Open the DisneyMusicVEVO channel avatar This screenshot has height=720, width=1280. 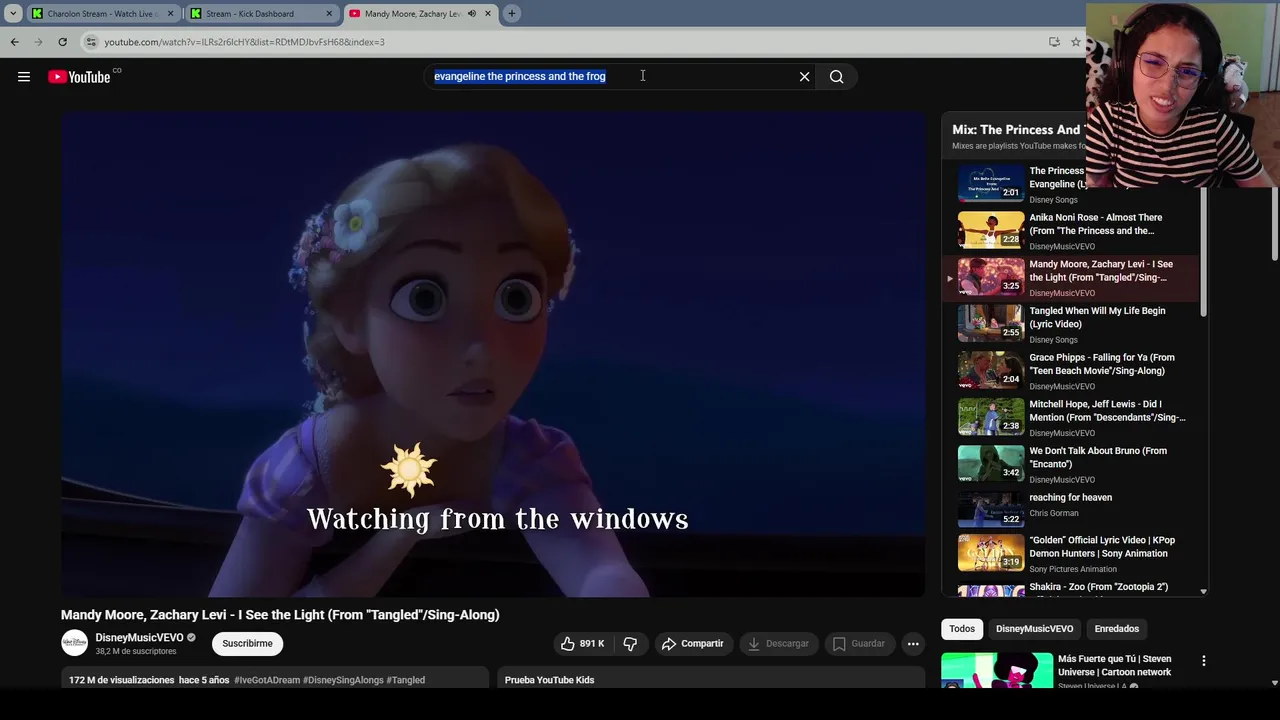point(75,643)
